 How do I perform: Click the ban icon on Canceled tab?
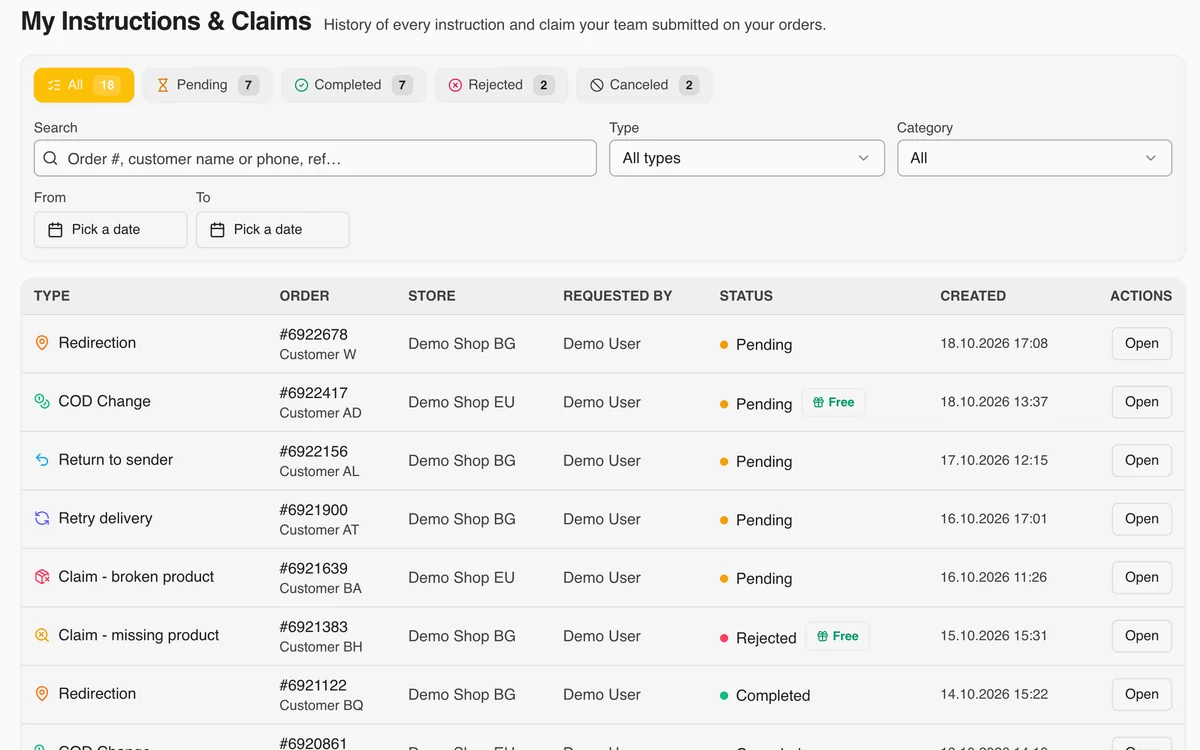point(597,86)
